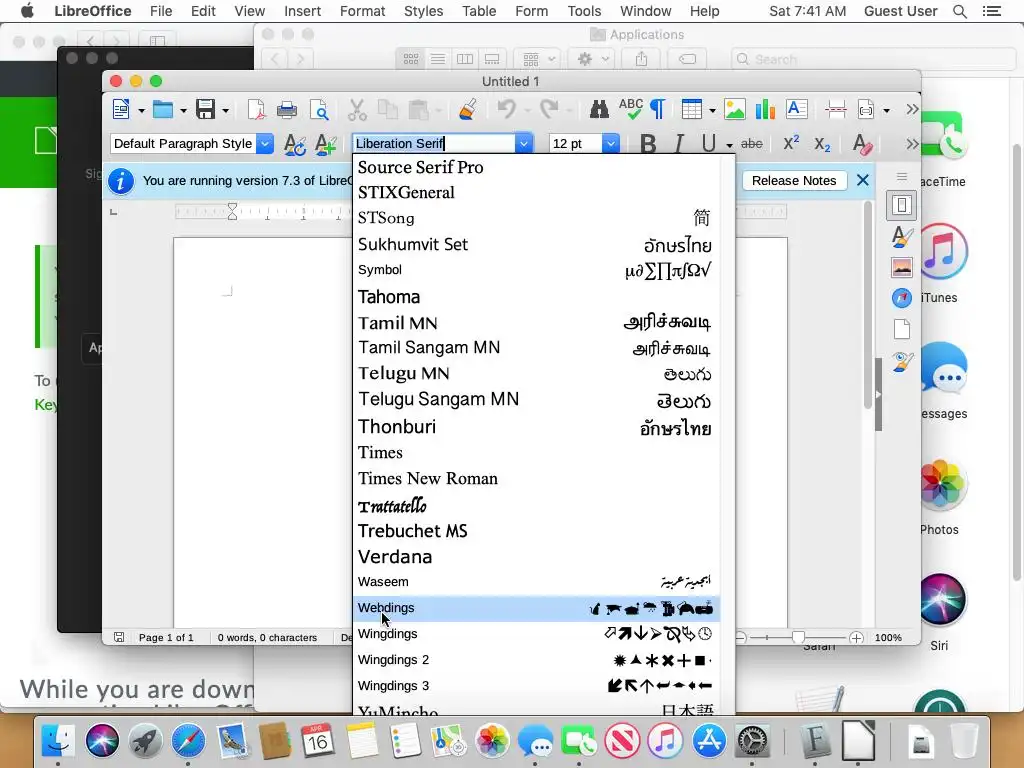Open the Insert menu
The width and height of the screenshot is (1024, 768).
(302, 11)
